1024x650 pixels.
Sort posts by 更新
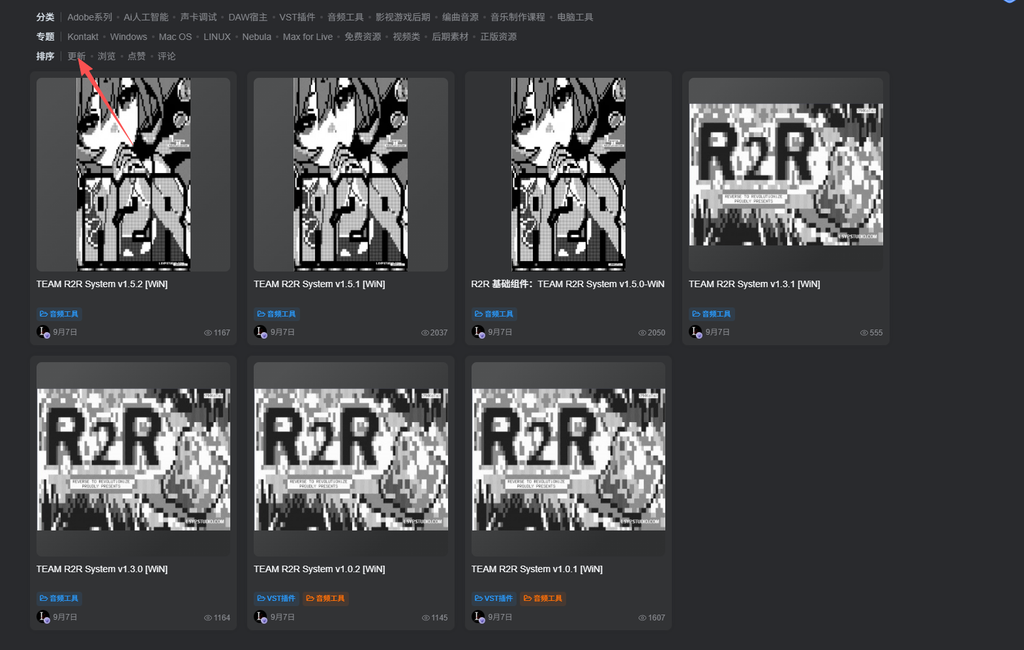[76, 56]
